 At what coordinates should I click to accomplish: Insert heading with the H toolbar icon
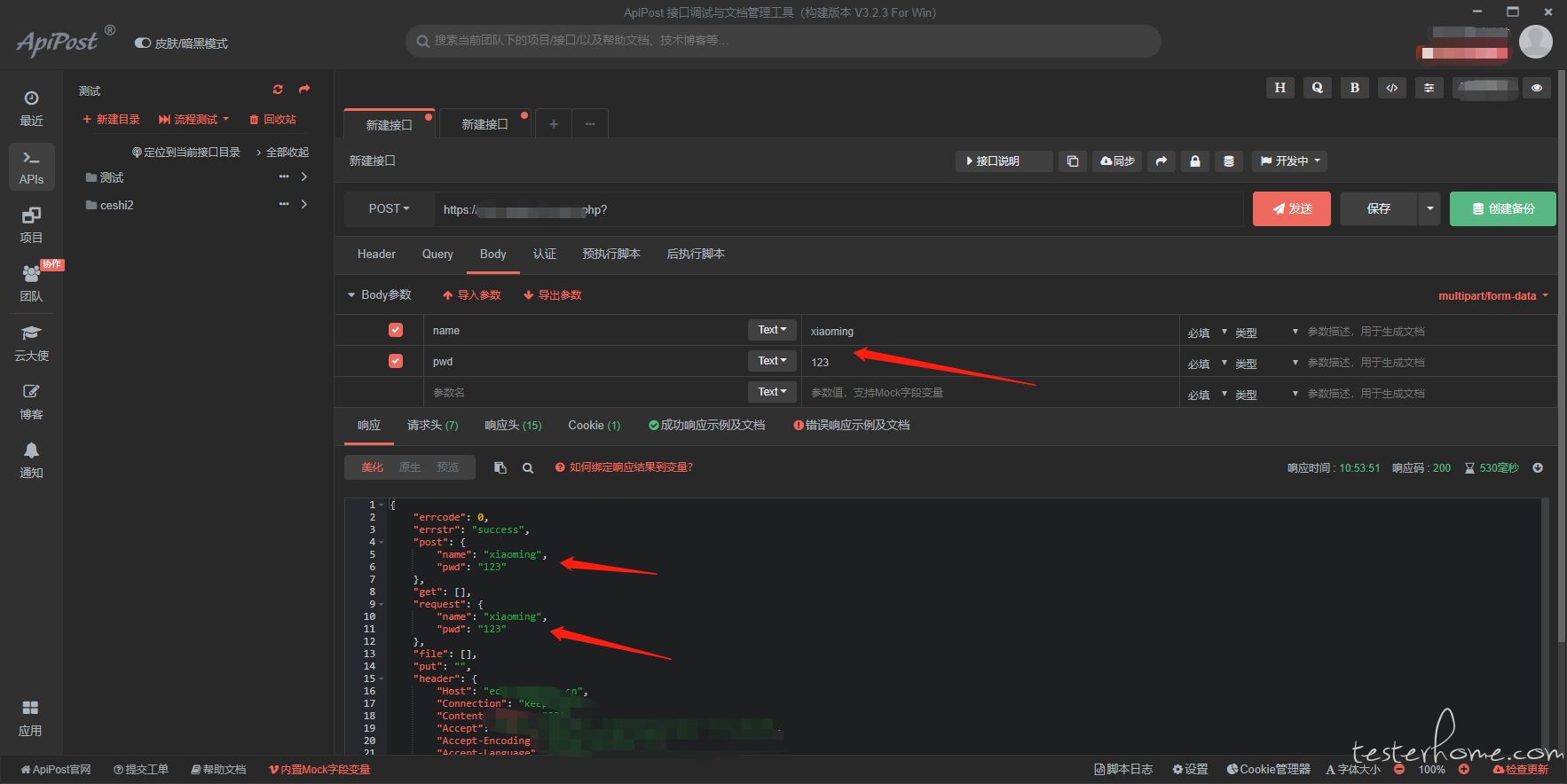tap(1280, 87)
